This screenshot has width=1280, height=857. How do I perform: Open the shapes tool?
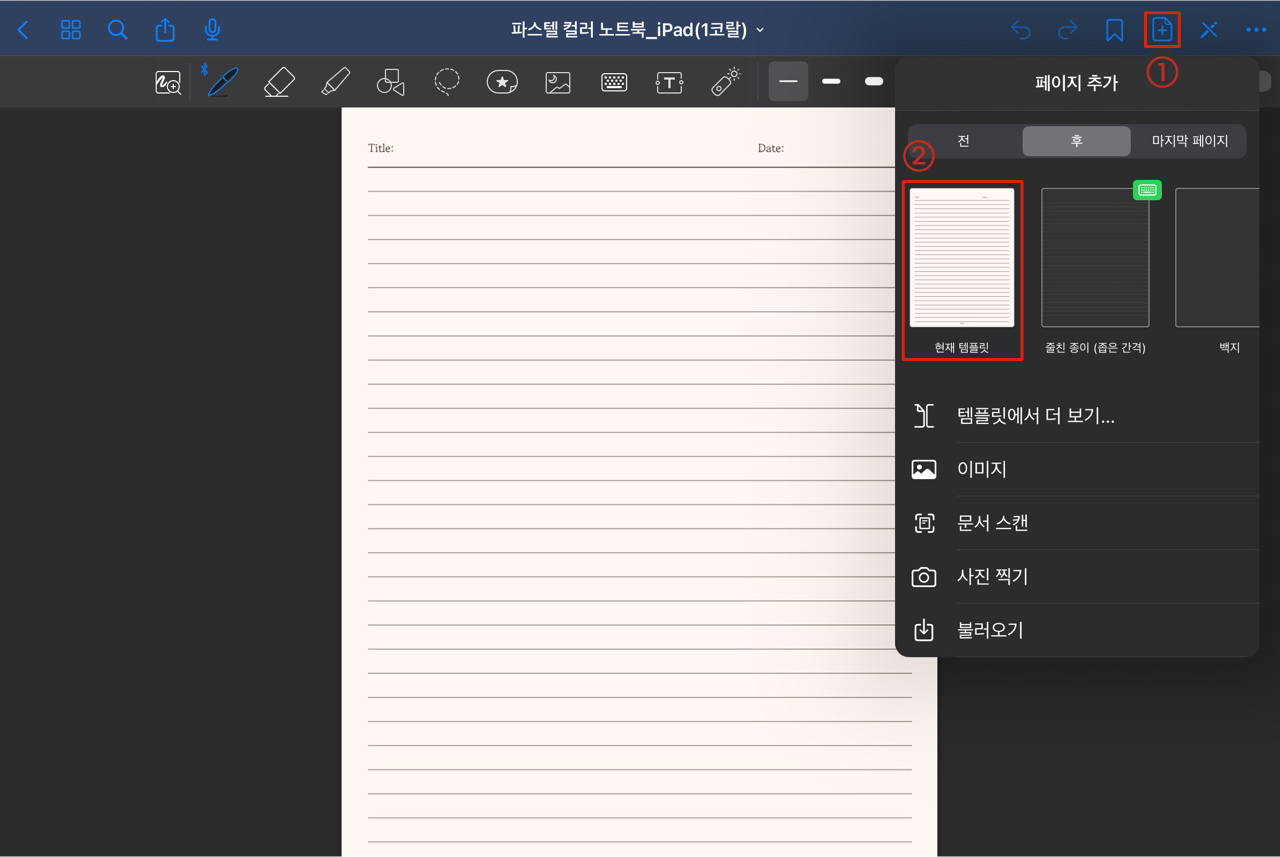[390, 81]
